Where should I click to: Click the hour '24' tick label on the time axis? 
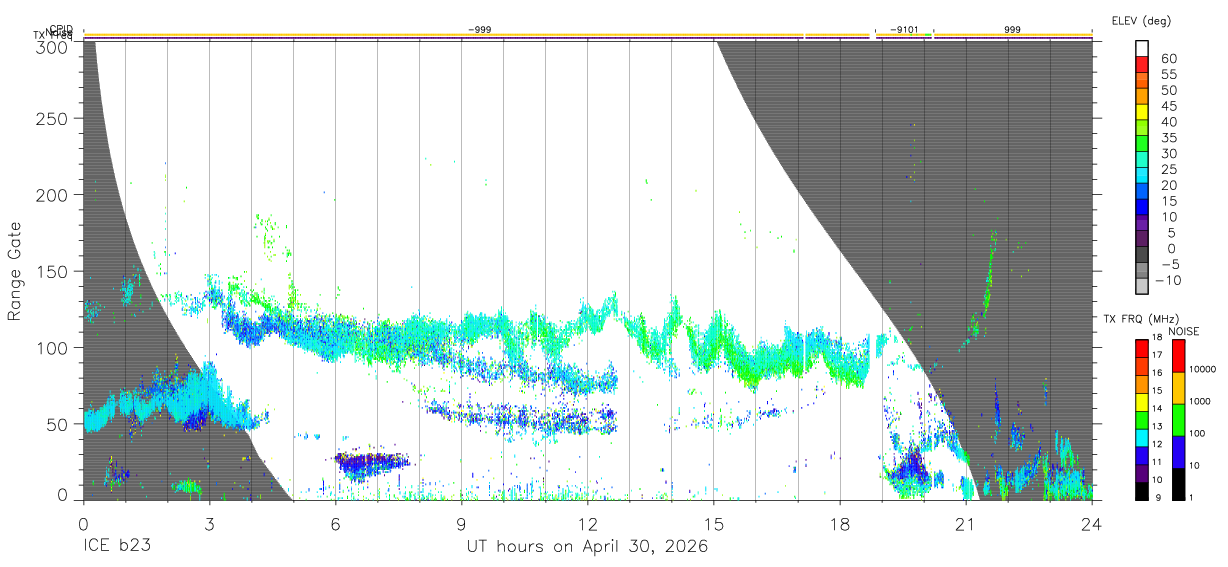click(1092, 524)
